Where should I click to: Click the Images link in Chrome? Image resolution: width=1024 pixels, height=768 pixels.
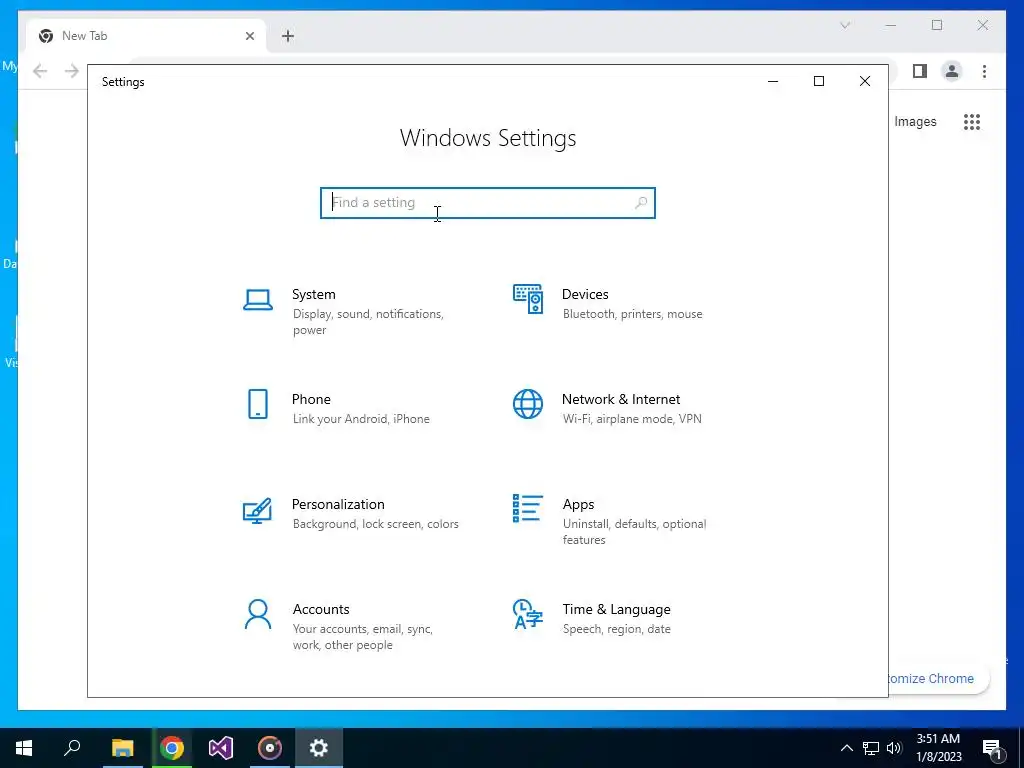click(915, 121)
